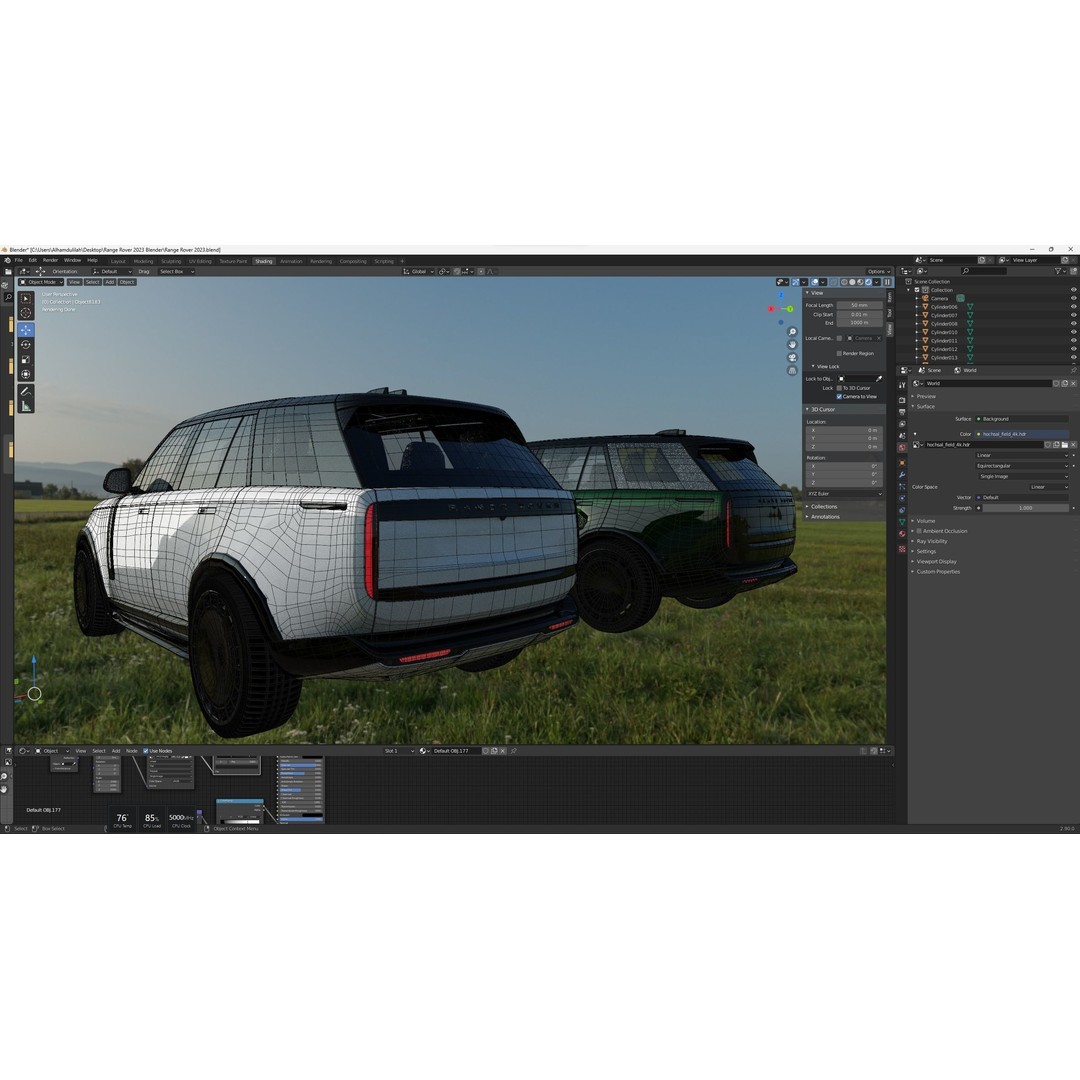Select the Measure tool

click(x=25, y=406)
